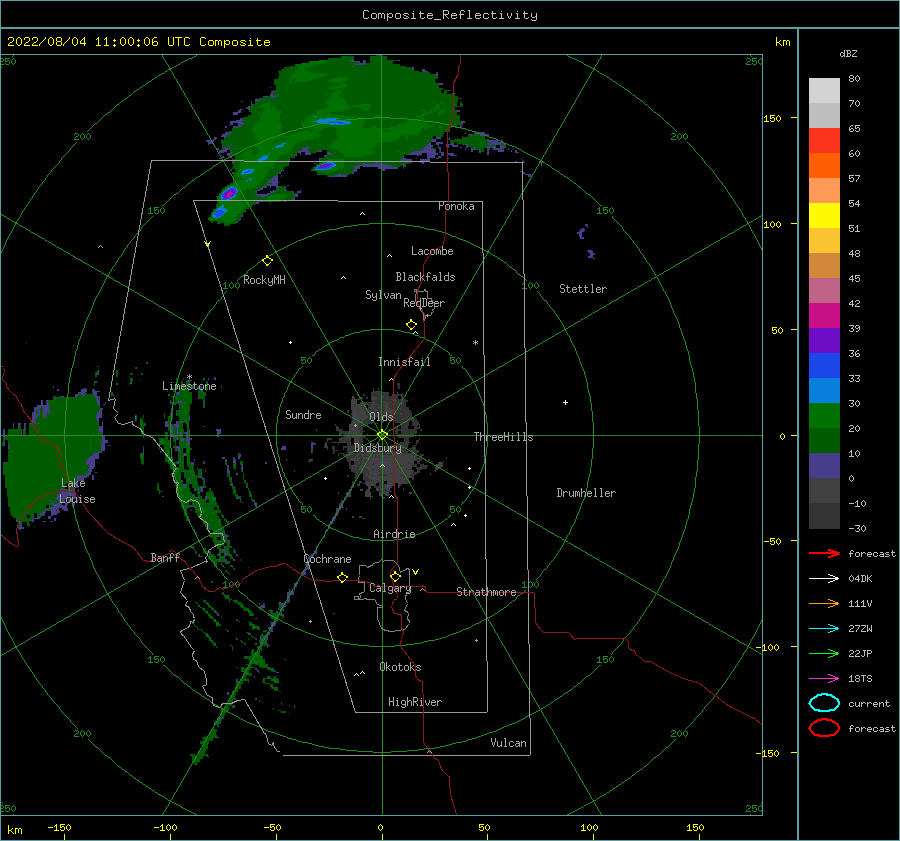This screenshot has width=900, height=841.
Task: Click the Airdrie label
Action: (394, 534)
